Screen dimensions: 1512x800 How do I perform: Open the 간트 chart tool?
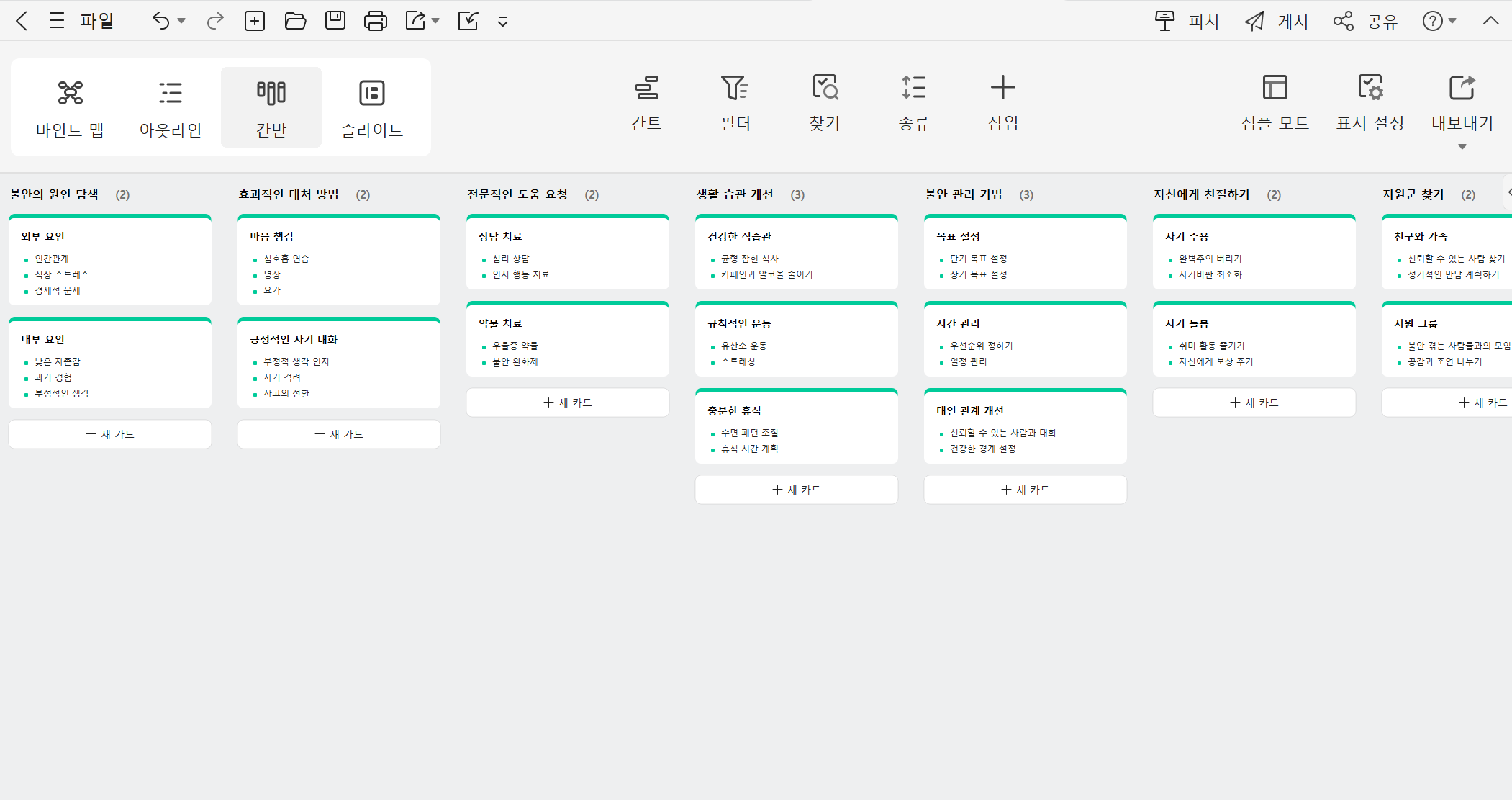click(646, 103)
